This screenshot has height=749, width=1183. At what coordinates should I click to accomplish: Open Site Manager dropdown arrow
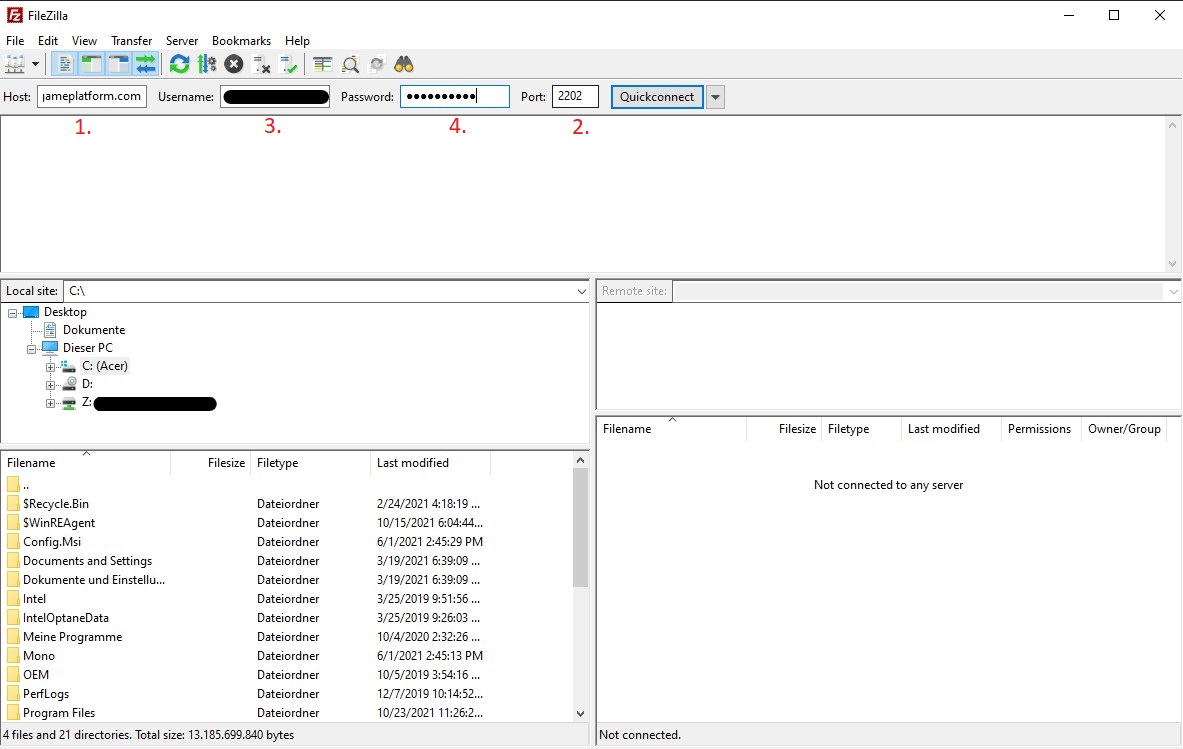(x=35, y=64)
